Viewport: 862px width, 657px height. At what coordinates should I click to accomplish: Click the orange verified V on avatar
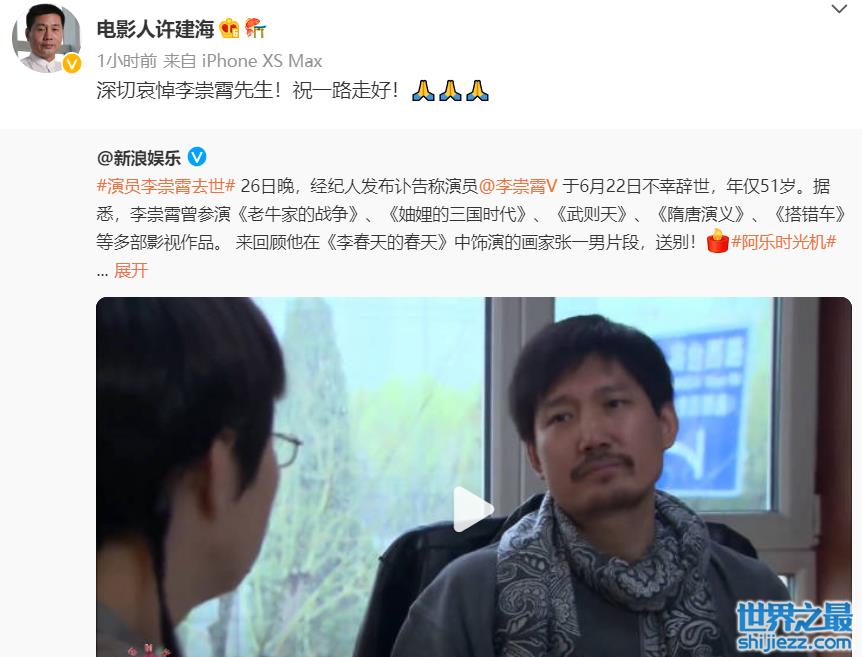71,64
